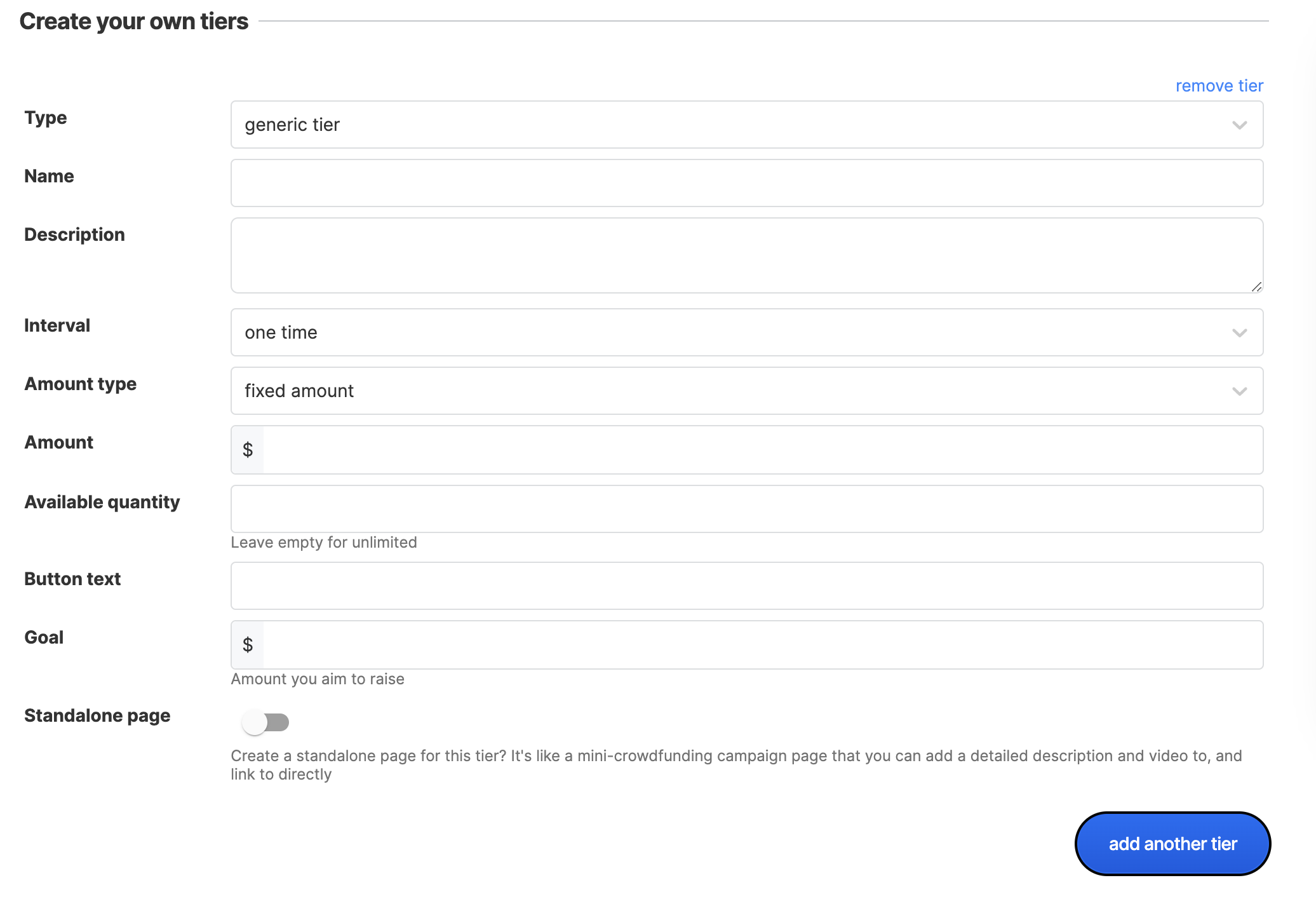1316x906 pixels.
Task: Click into the Description text area
Action: (746, 255)
